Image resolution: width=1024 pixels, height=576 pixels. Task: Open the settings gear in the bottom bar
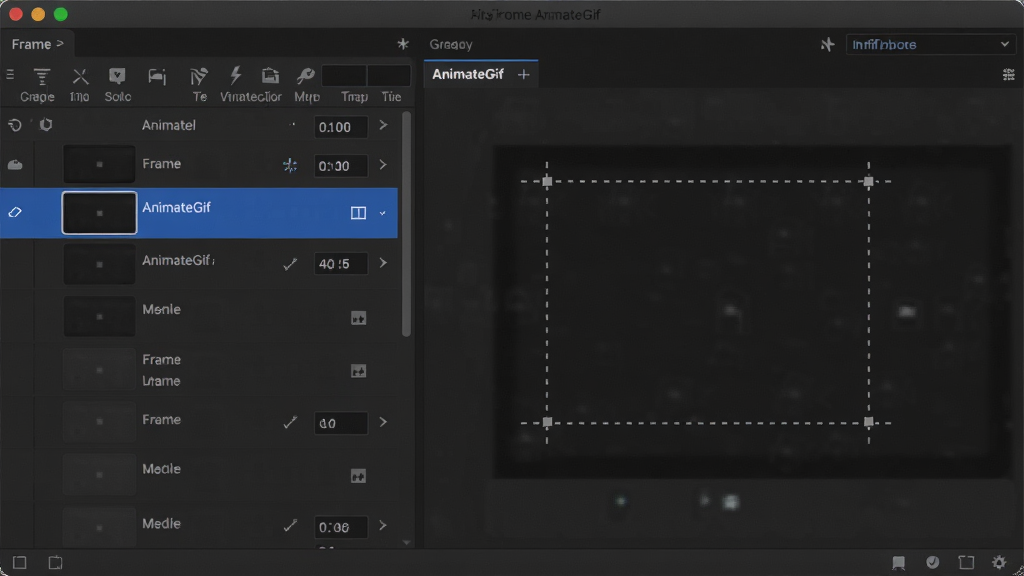pos(999,562)
